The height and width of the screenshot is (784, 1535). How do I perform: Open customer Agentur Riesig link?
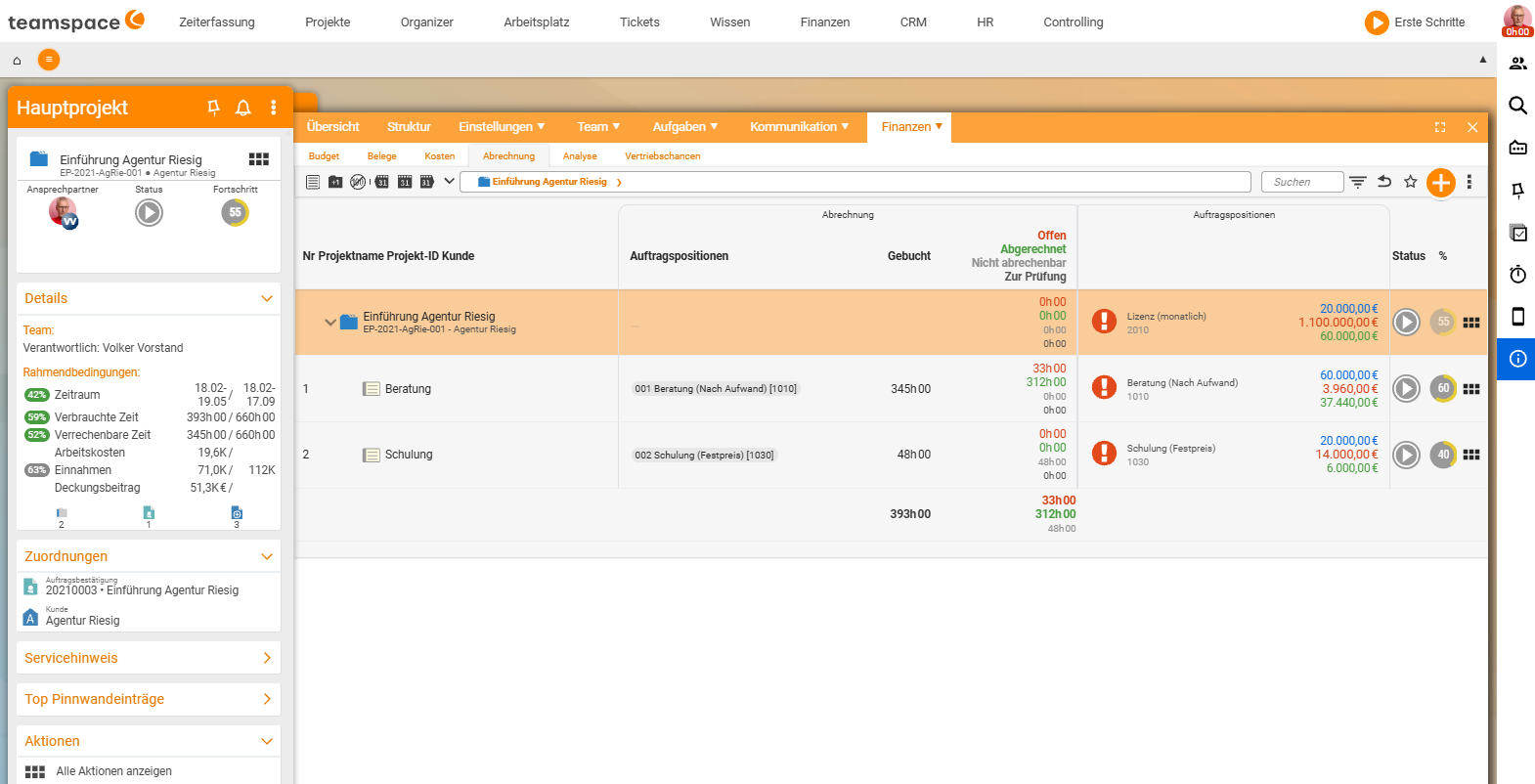coord(83,621)
